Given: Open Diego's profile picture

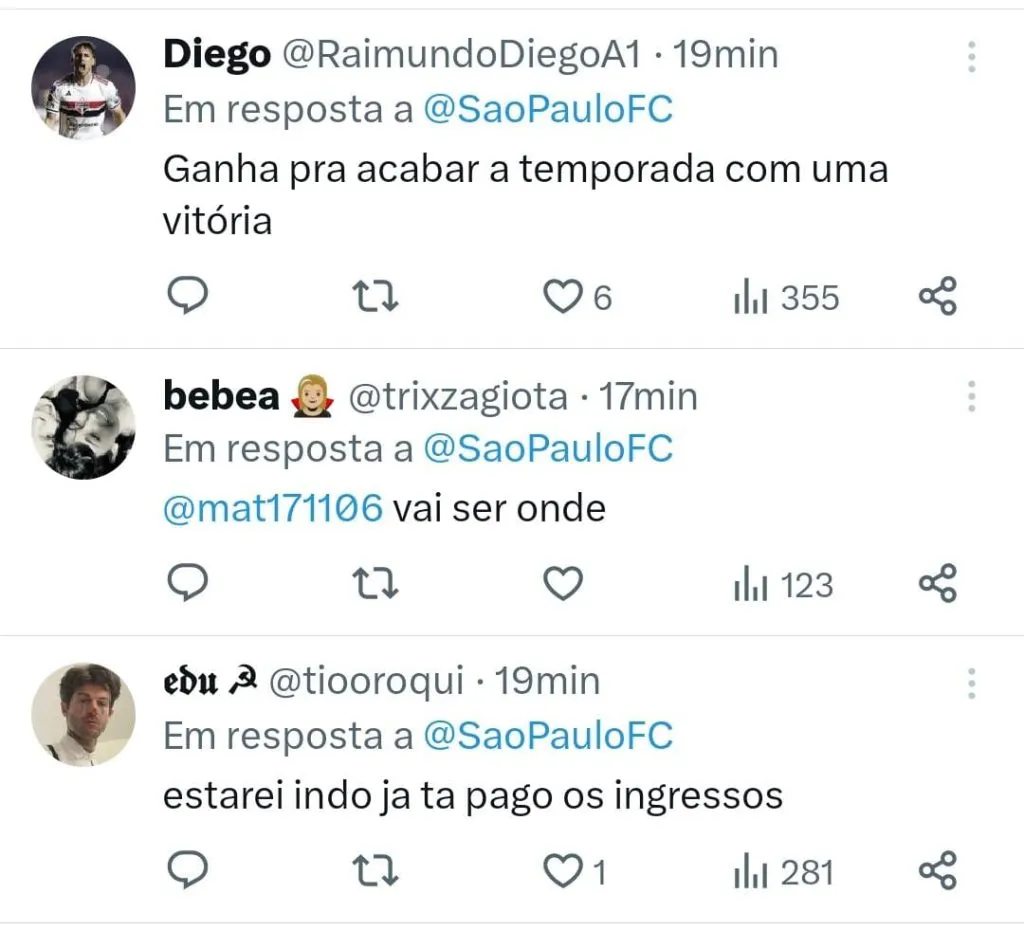Looking at the screenshot, I should [x=83, y=87].
